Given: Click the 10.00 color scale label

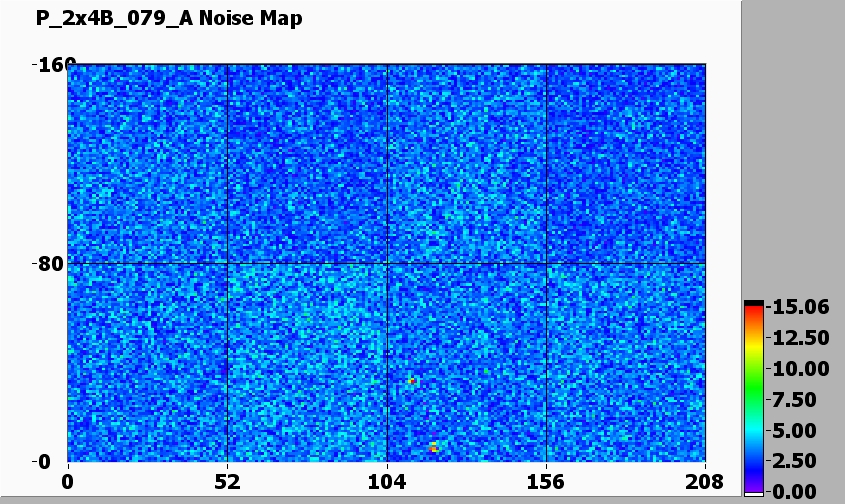Looking at the screenshot, I should [801, 369].
